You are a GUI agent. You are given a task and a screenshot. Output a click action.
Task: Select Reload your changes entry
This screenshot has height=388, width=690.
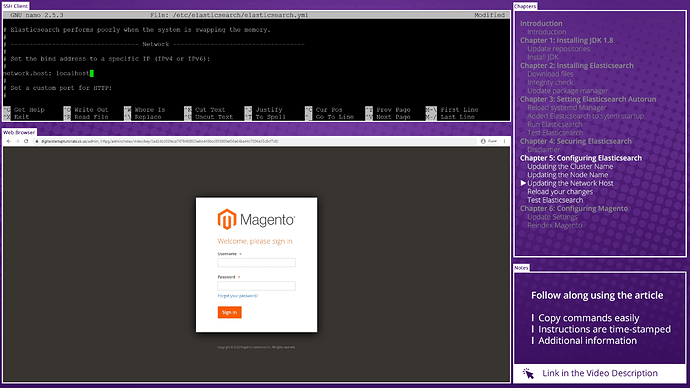coord(560,191)
